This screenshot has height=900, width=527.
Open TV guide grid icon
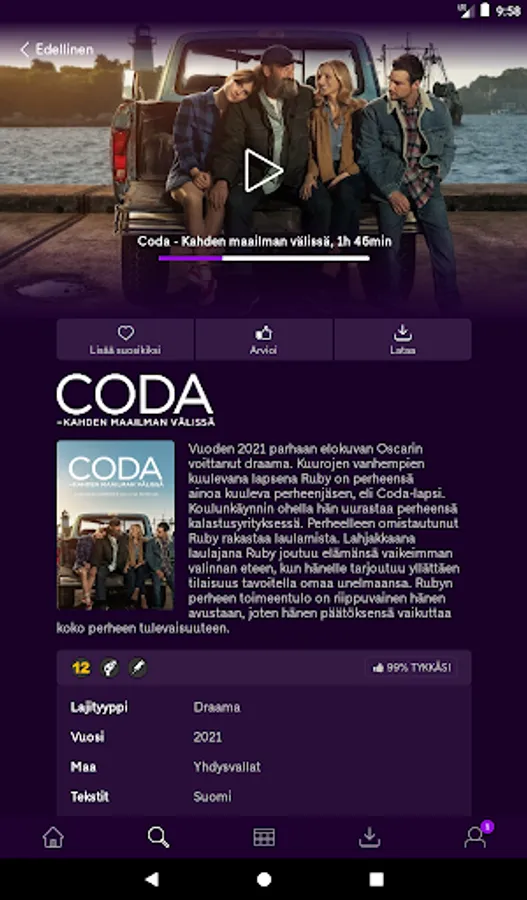264,837
